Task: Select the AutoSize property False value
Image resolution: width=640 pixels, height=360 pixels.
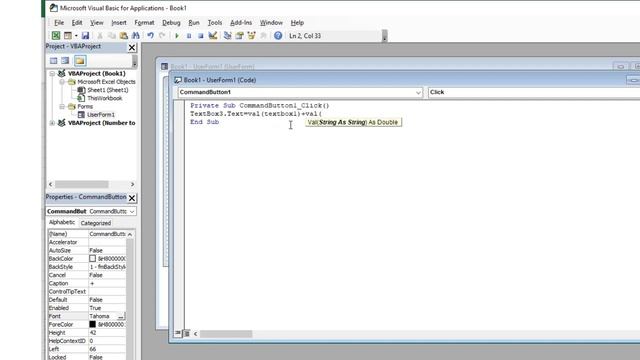Action: (x=107, y=251)
